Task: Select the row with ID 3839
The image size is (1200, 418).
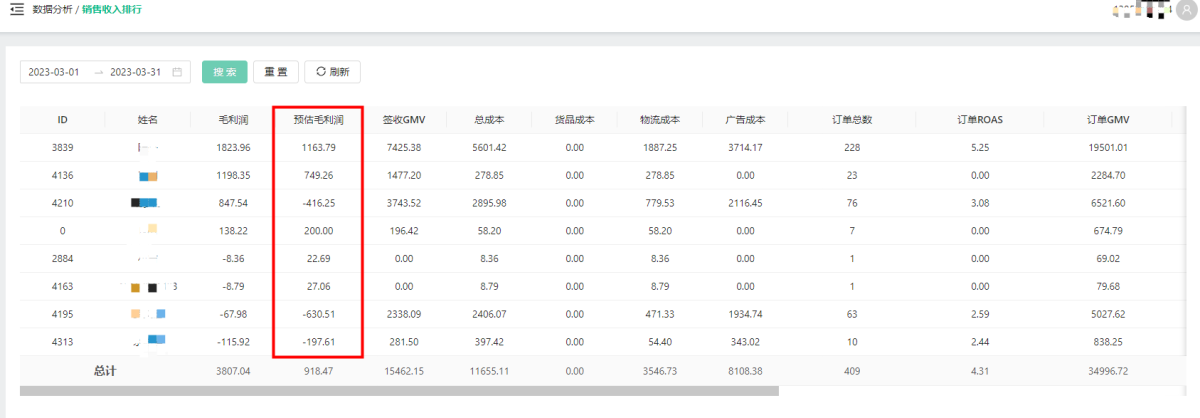Action: tap(62, 148)
